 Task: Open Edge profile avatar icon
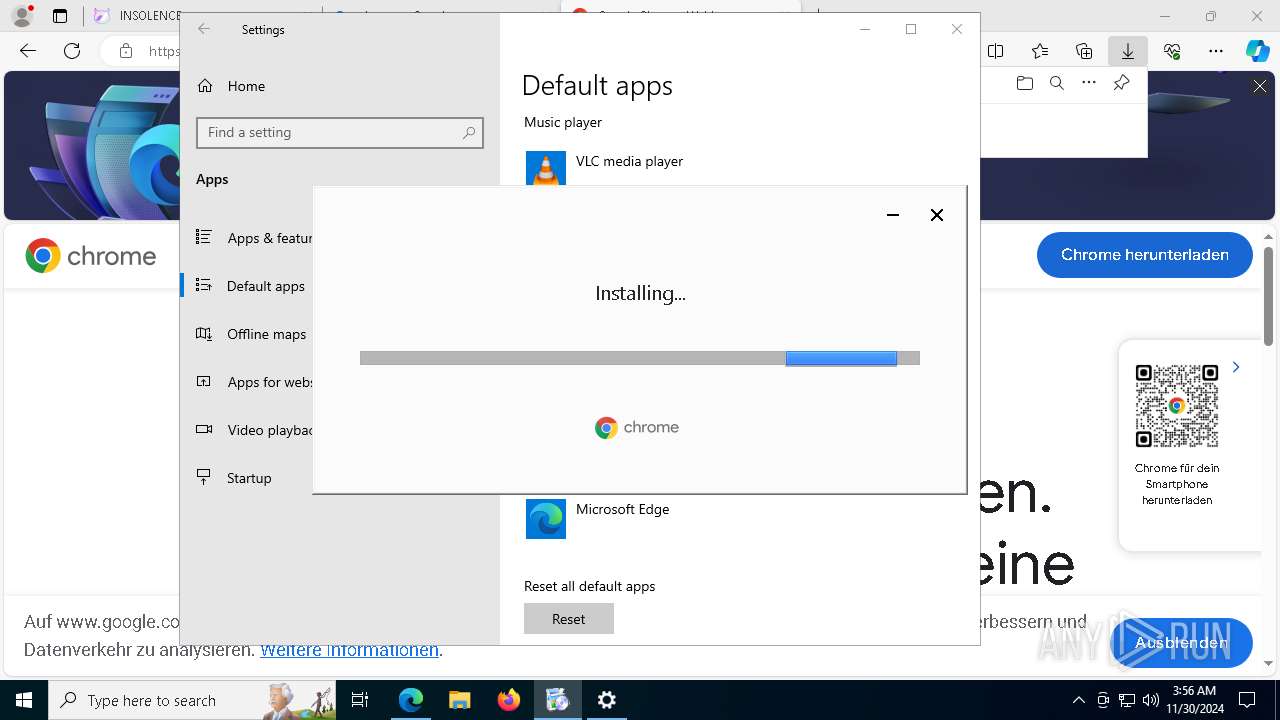pyautogui.click(x=22, y=16)
